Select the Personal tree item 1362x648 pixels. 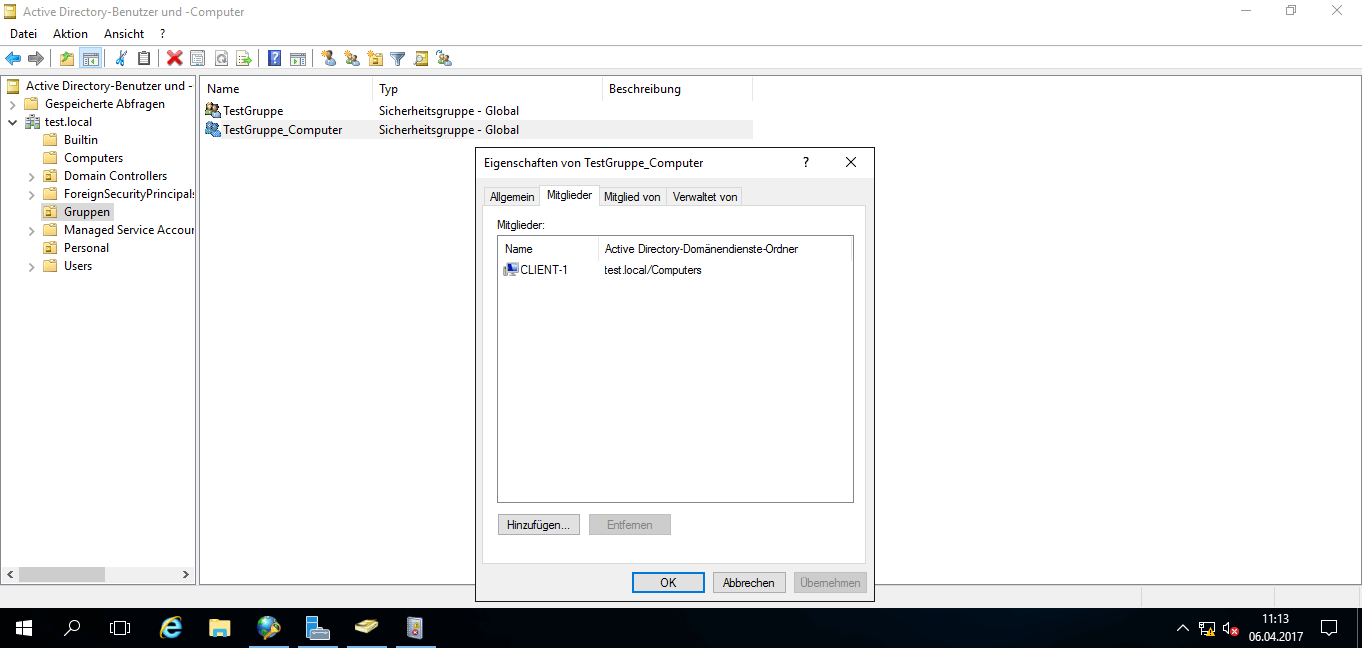click(86, 248)
